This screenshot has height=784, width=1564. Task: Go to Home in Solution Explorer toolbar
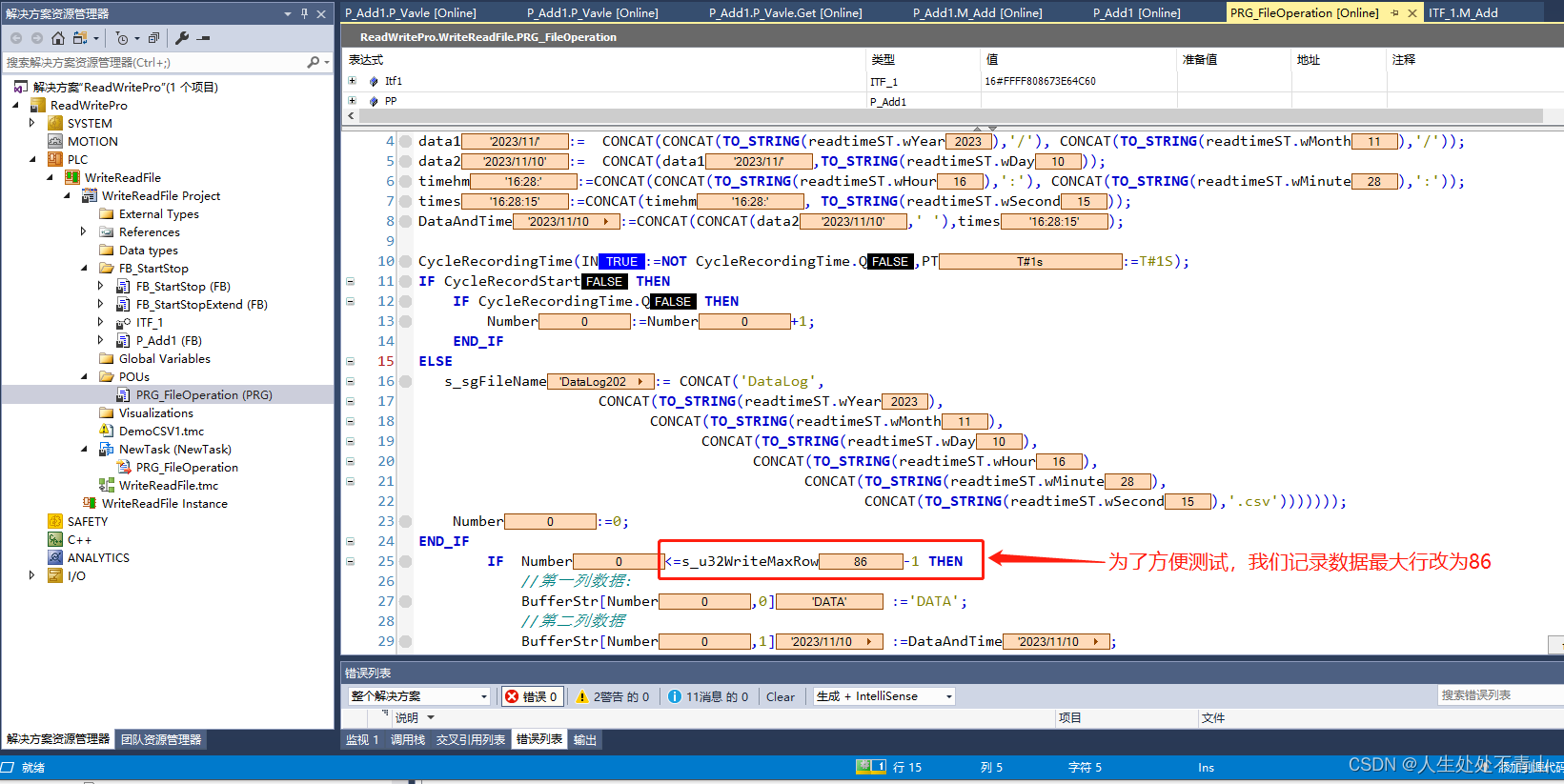tap(58, 38)
